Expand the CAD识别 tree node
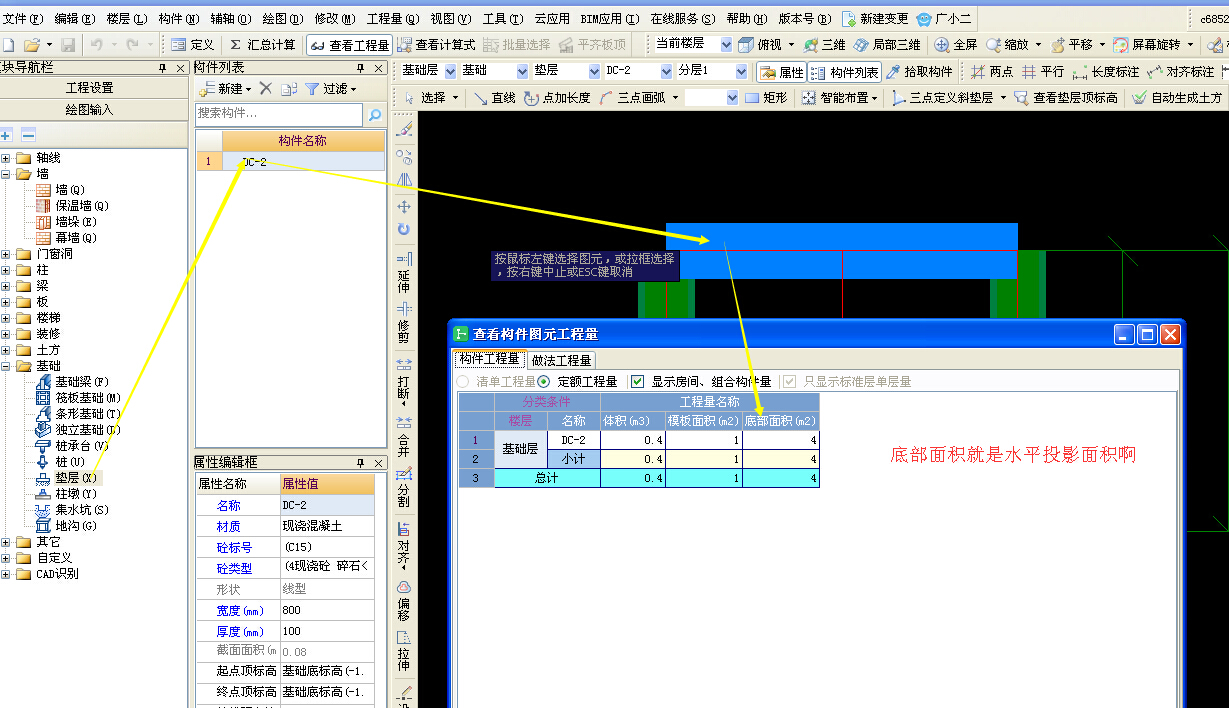The height and width of the screenshot is (708, 1229). pyautogui.click(x=6, y=574)
